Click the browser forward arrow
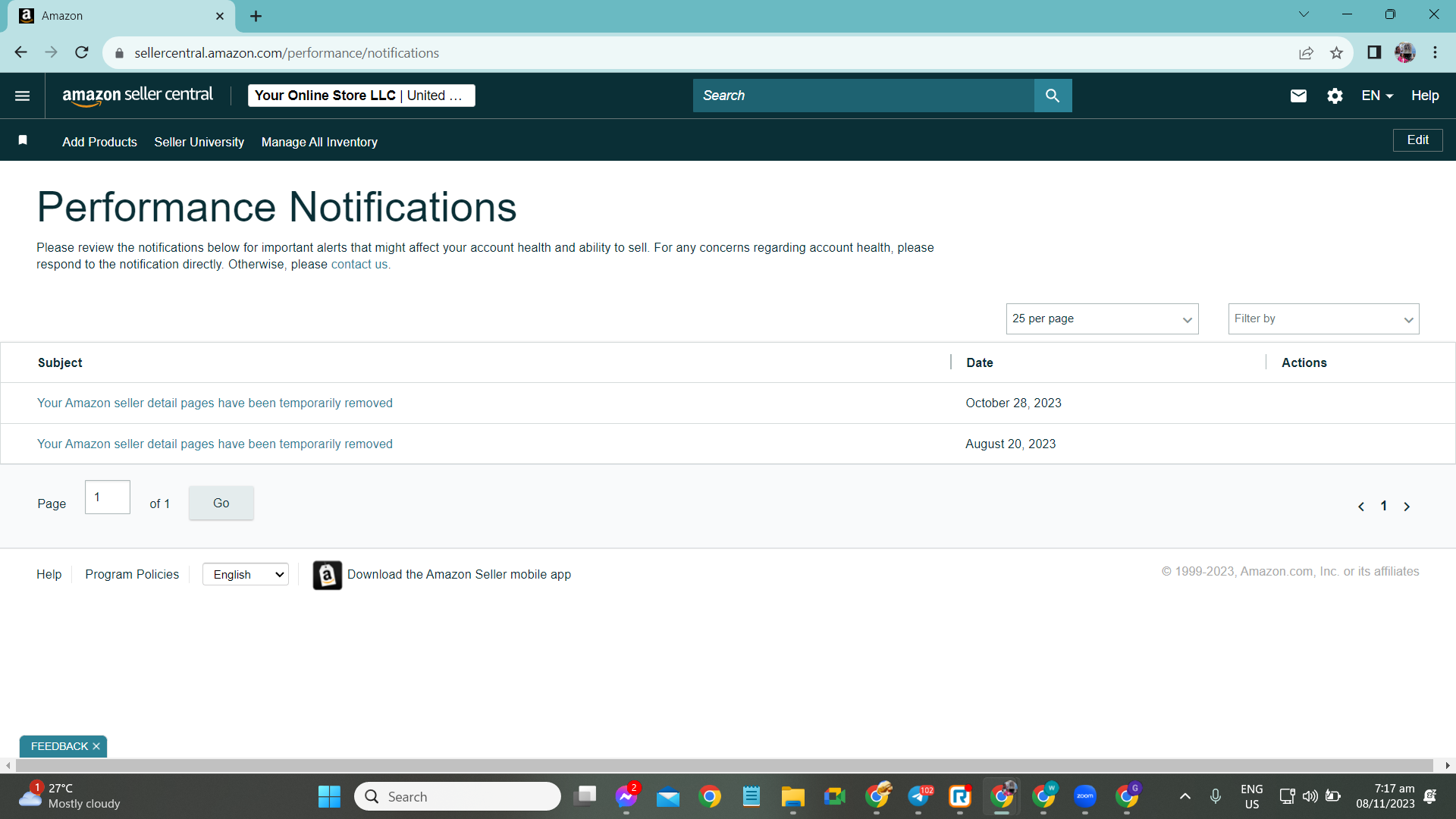The image size is (1456, 819). (51, 52)
